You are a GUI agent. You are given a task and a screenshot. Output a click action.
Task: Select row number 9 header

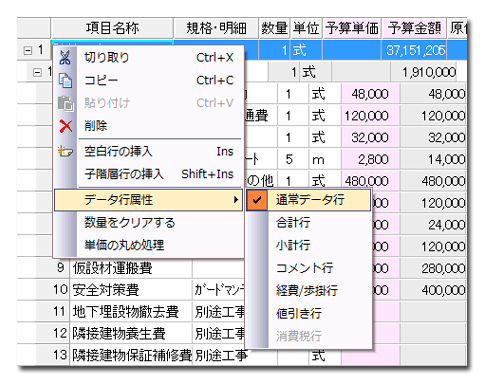pos(53,268)
